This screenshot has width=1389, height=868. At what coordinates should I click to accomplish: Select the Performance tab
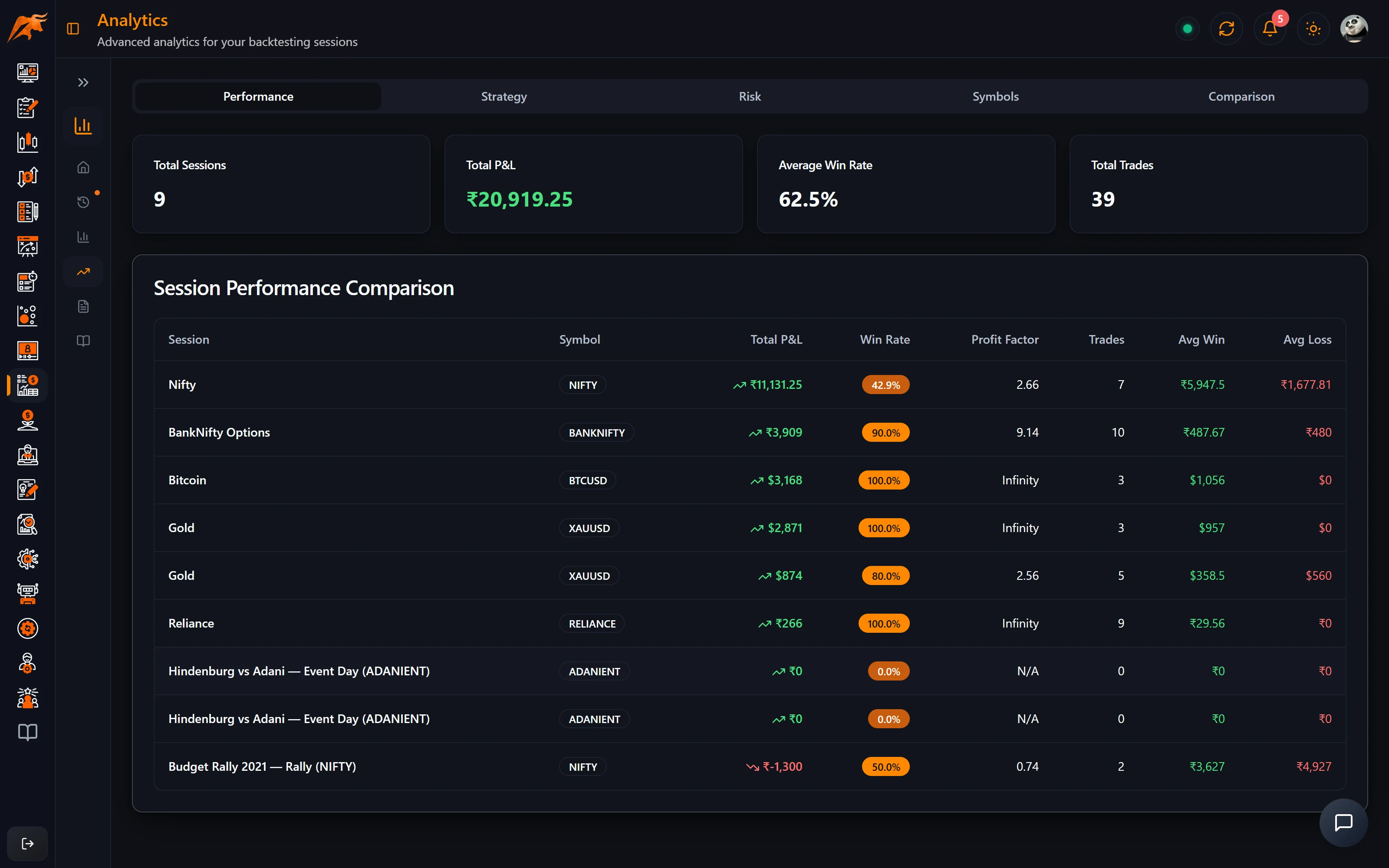click(258, 96)
